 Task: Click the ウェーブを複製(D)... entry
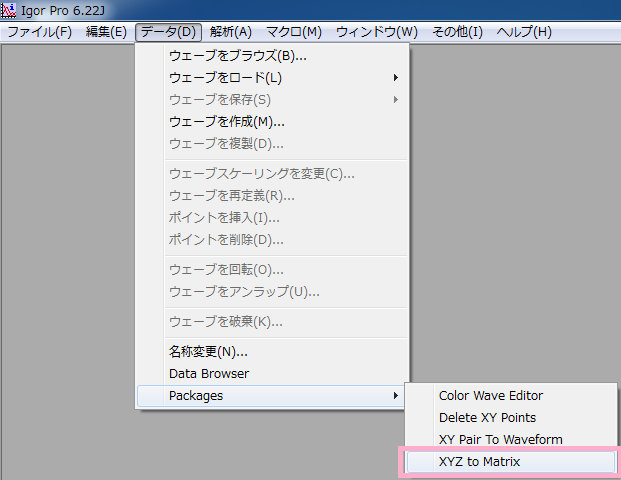[x=272, y=144]
